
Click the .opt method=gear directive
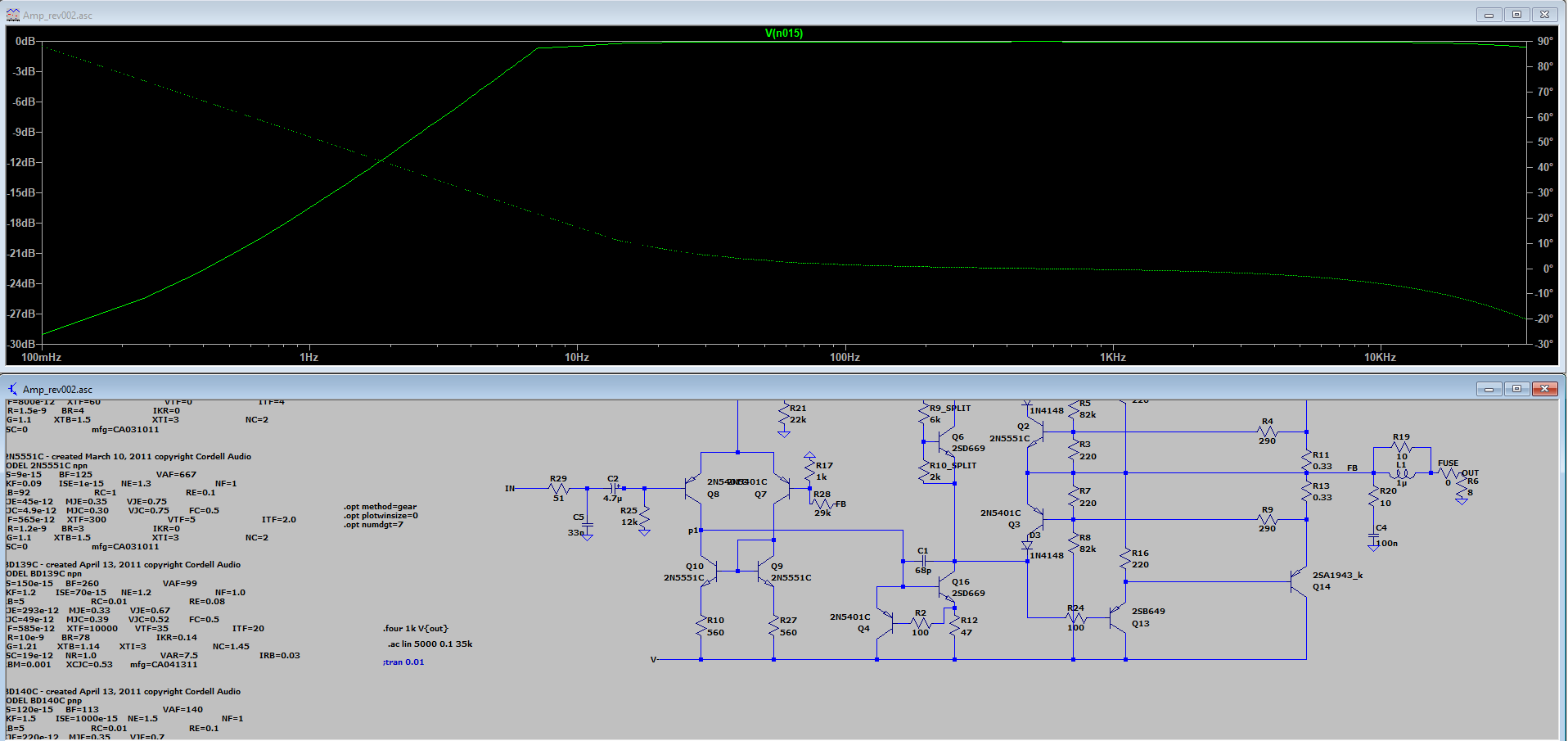(x=380, y=507)
